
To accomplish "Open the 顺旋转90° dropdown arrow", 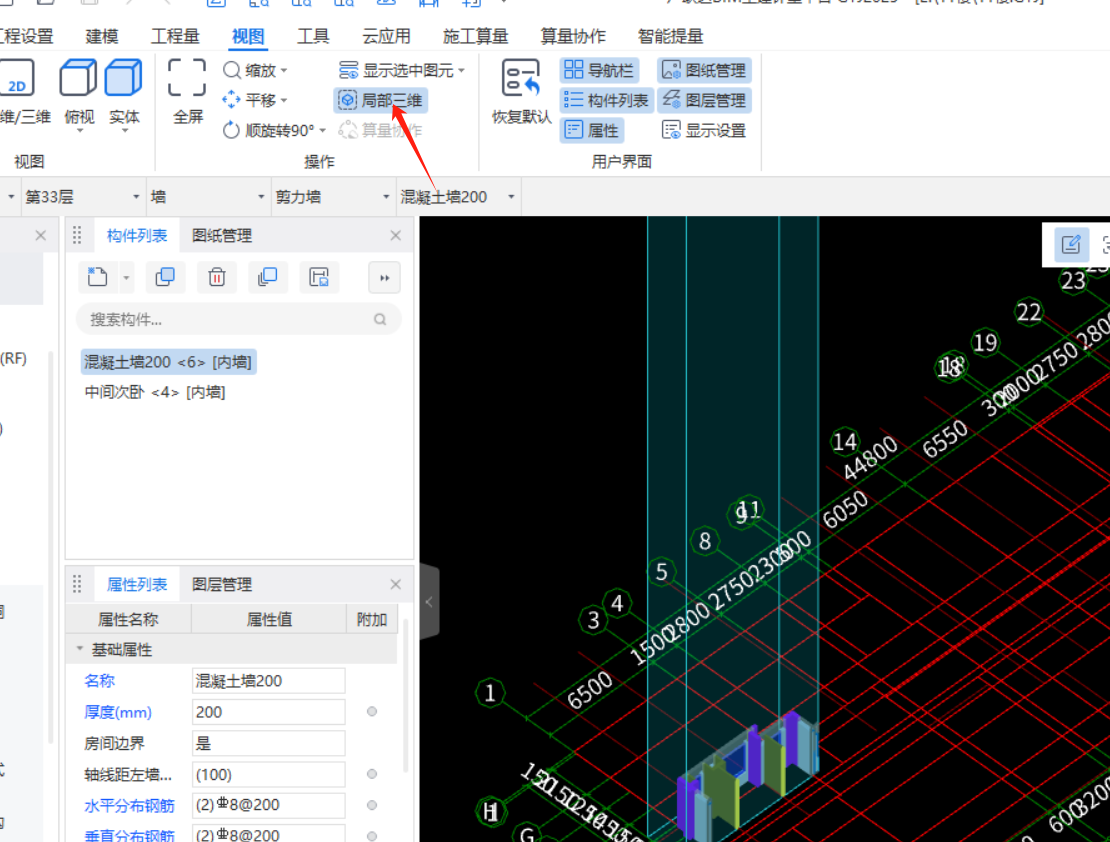I will click(322, 131).
